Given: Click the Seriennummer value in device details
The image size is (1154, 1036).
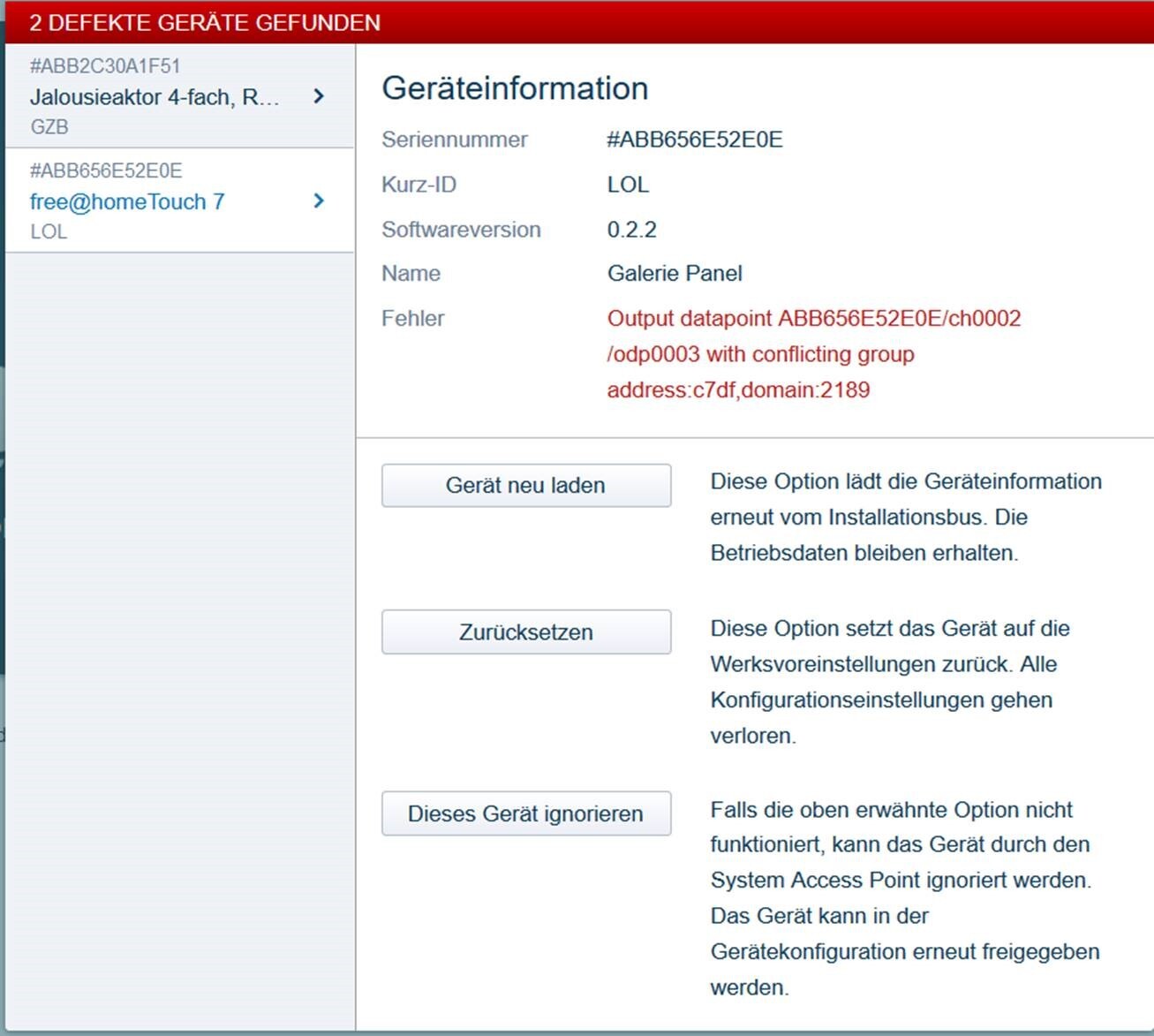Looking at the screenshot, I should pos(694,140).
